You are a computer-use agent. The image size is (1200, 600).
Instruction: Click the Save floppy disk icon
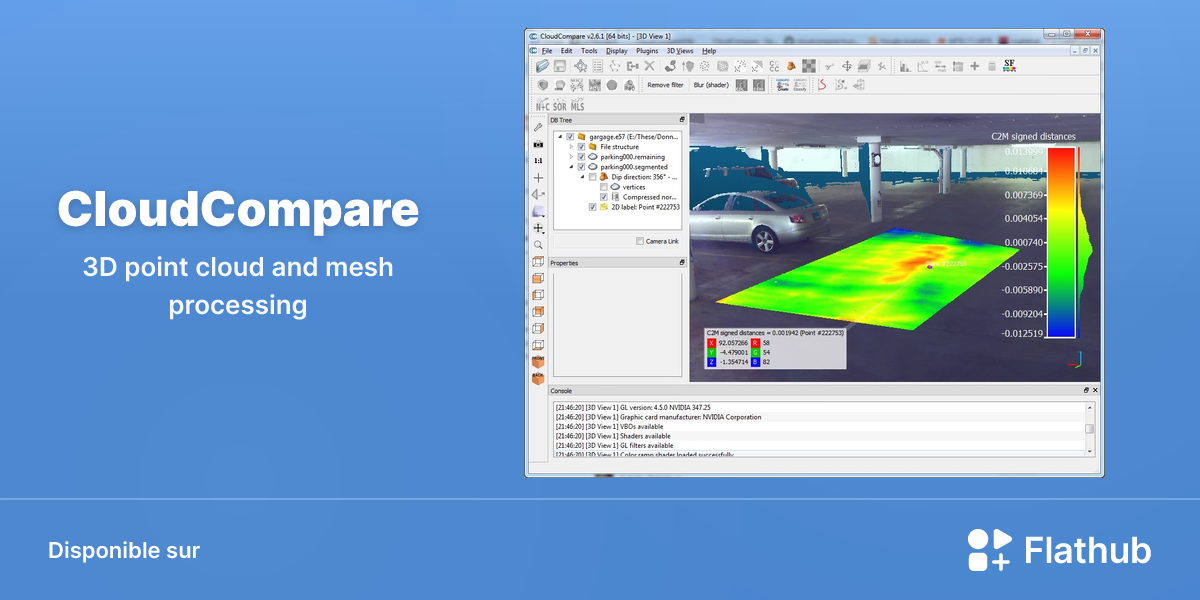(x=560, y=66)
